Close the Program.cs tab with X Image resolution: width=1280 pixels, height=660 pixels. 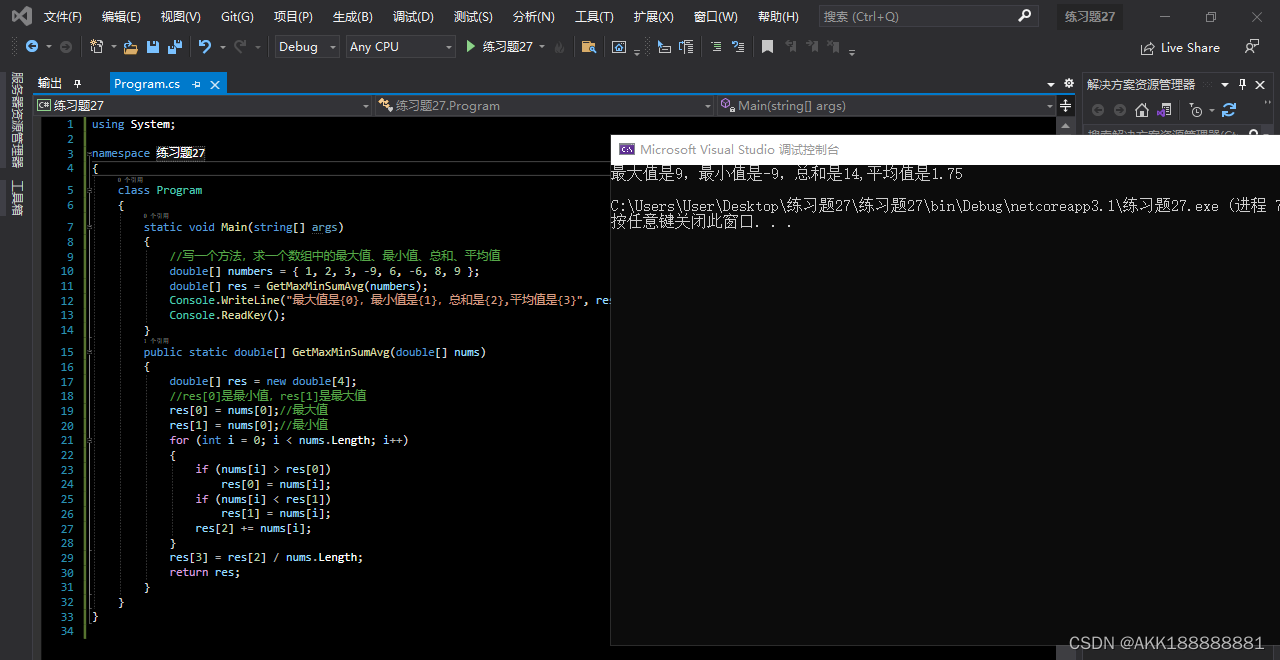tap(215, 84)
